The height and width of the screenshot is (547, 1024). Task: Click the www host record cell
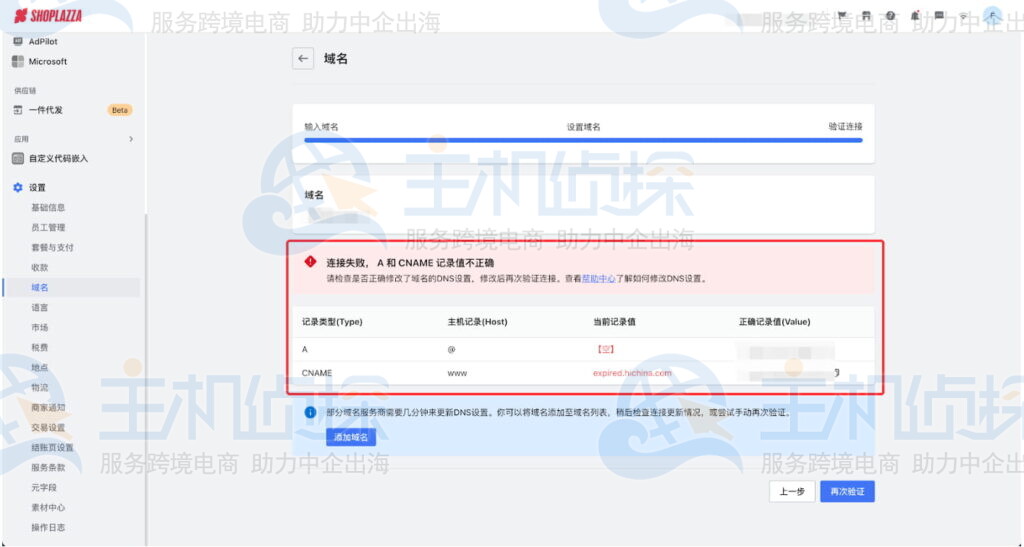[x=457, y=373]
